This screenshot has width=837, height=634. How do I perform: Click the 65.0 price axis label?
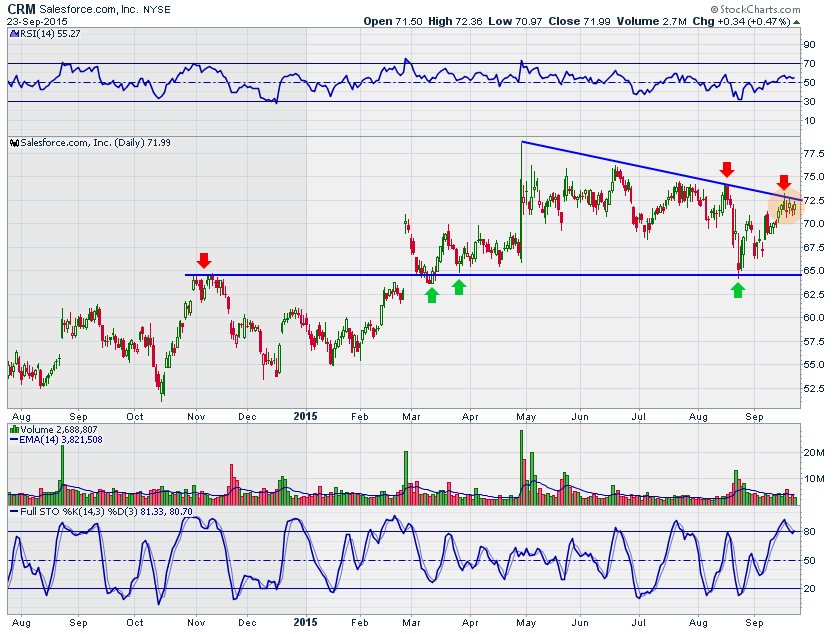tap(814, 271)
